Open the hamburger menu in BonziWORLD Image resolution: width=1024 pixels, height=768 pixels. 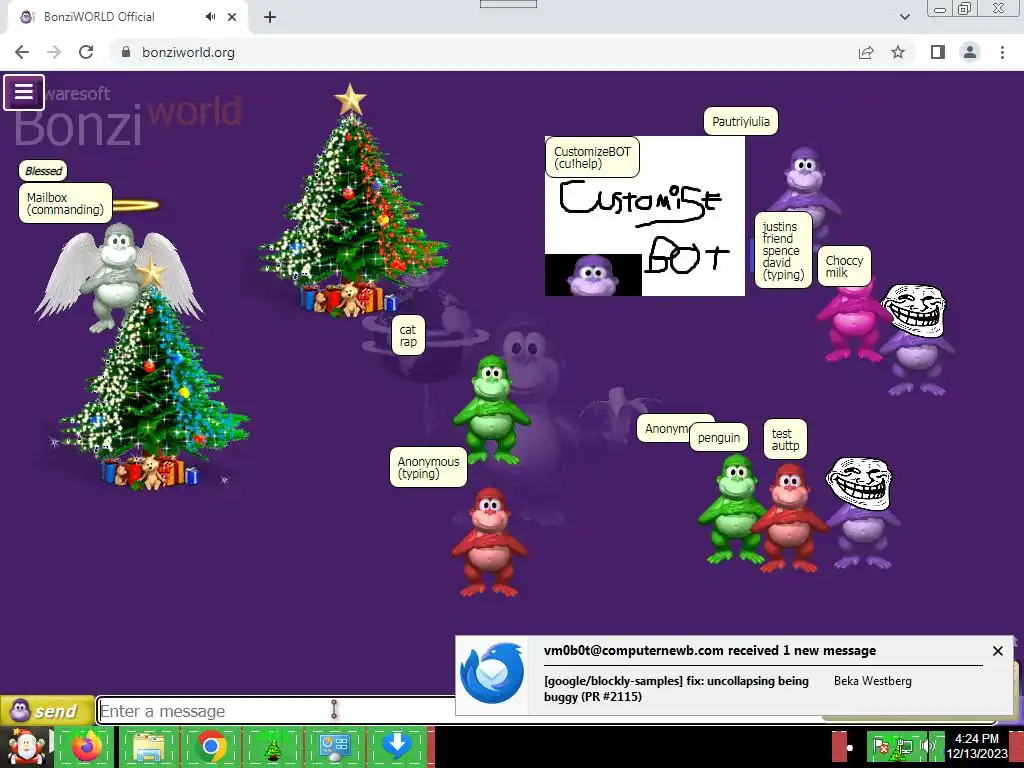[x=24, y=92]
